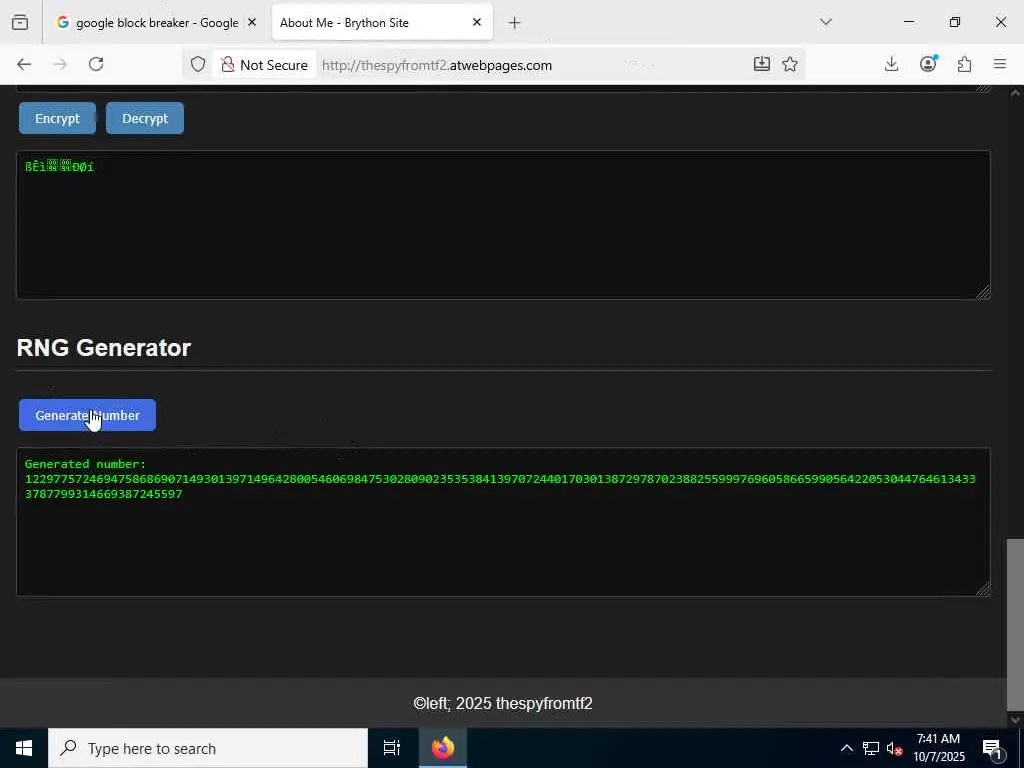The image size is (1024, 768).
Task: Open the notification center icon
Action: click(992, 748)
